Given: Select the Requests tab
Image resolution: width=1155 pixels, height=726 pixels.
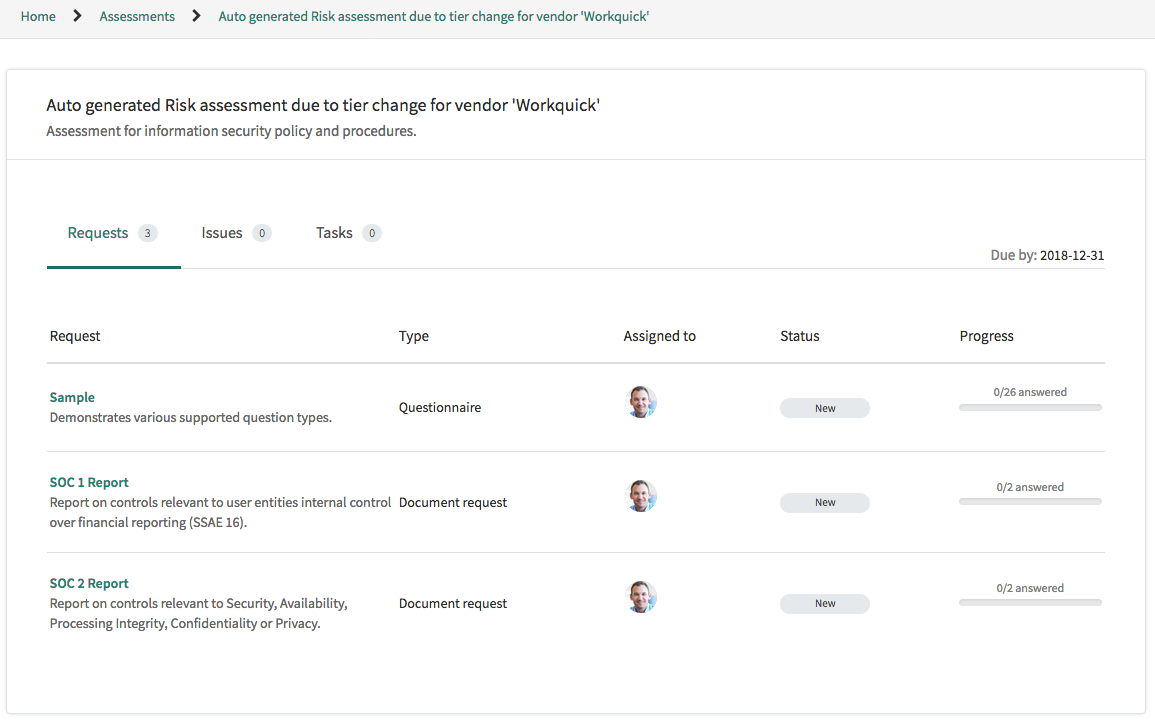Looking at the screenshot, I should (x=113, y=233).
